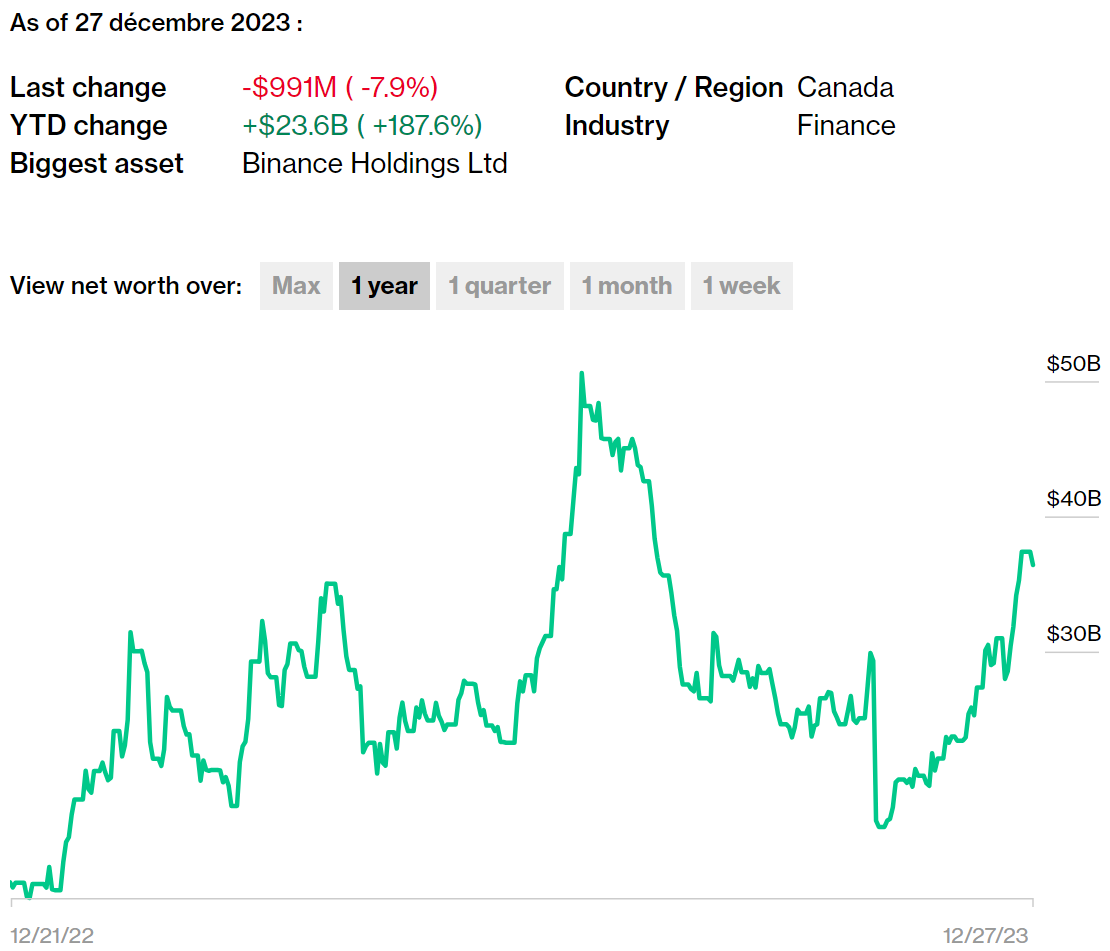
Task: Click the 12/27/23 end date label
Action: point(988,934)
